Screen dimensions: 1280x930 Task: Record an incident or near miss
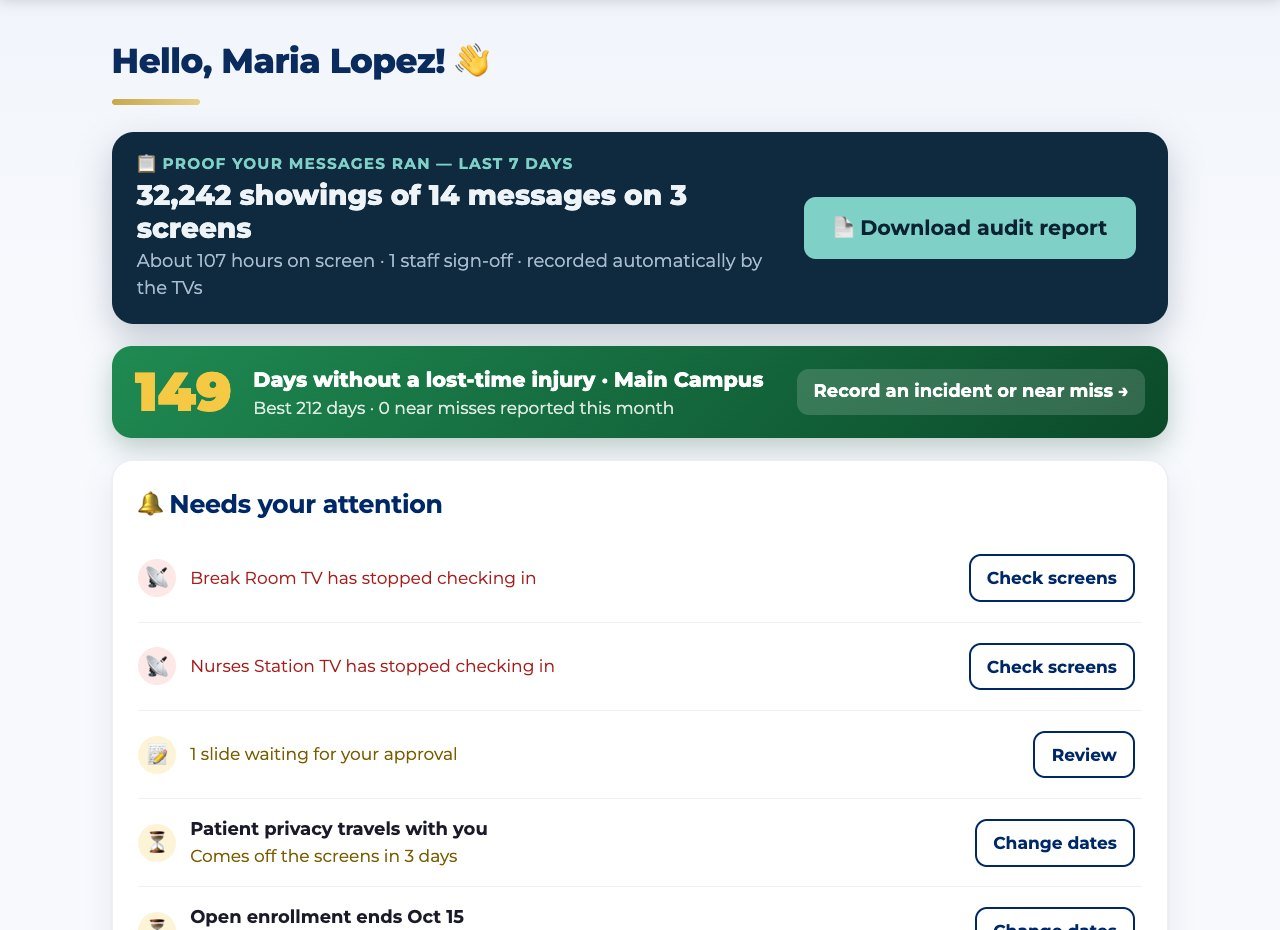tap(971, 391)
